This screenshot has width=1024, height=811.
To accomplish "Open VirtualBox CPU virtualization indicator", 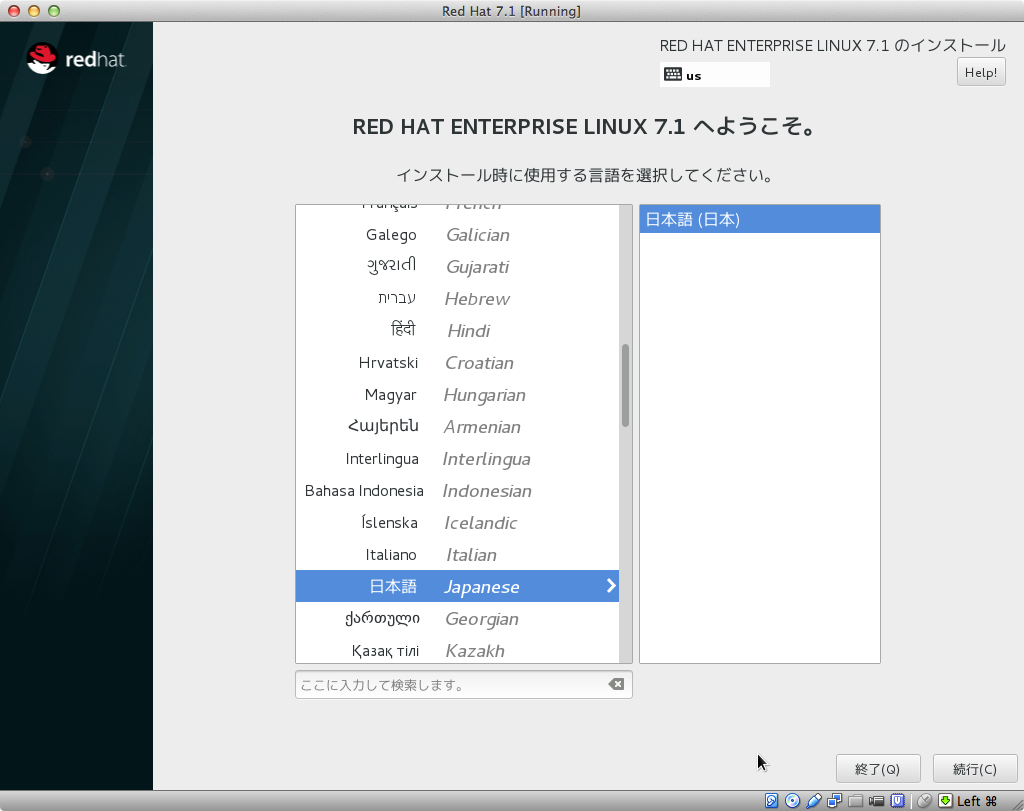I will coord(898,801).
